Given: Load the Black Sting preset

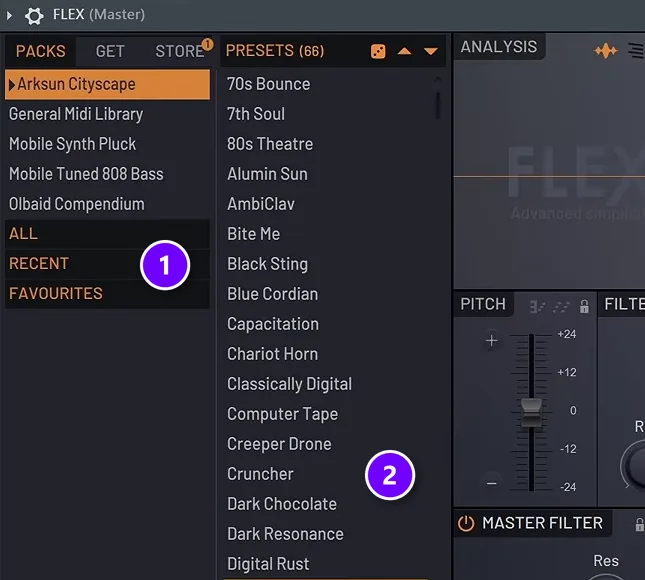Looking at the screenshot, I should click(x=267, y=264).
